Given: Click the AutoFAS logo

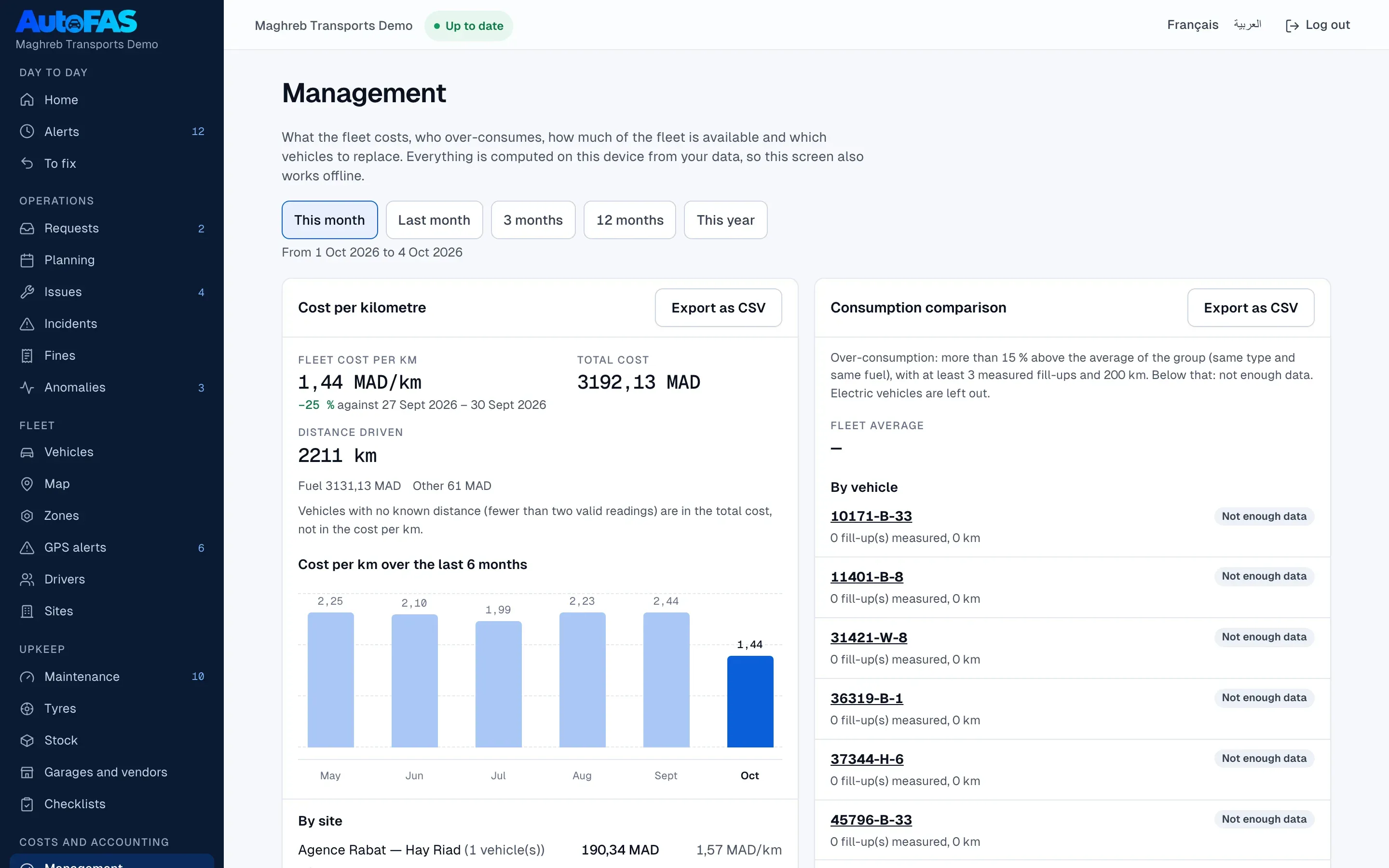Looking at the screenshot, I should click(76, 22).
